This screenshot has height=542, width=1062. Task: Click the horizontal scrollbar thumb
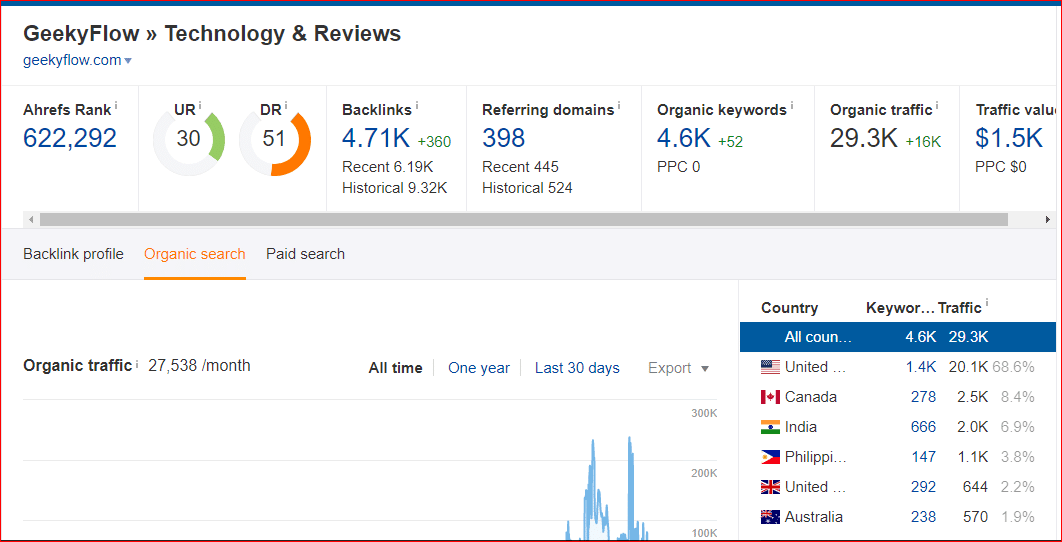tap(524, 220)
